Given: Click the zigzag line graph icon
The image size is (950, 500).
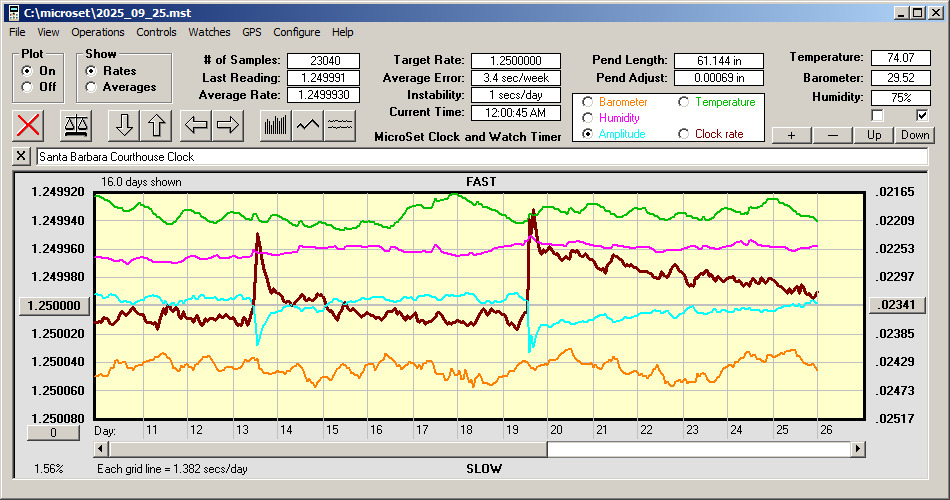Looking at the screenshot, I should coord(308,125).
